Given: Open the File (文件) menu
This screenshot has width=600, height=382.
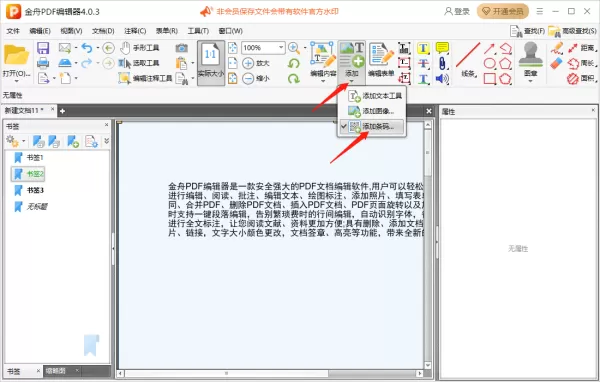Looking at the screenshot, I should coord(13,31).
